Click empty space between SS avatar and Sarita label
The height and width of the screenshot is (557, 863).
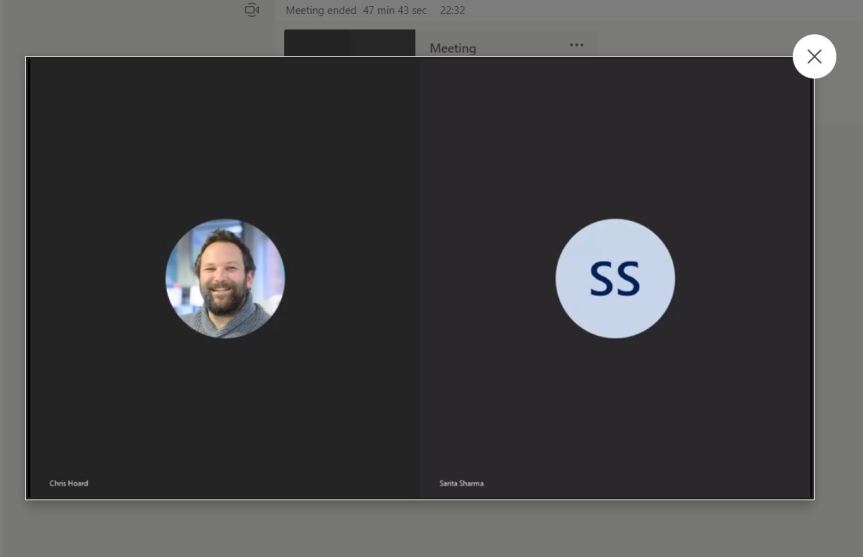(615, 410)
